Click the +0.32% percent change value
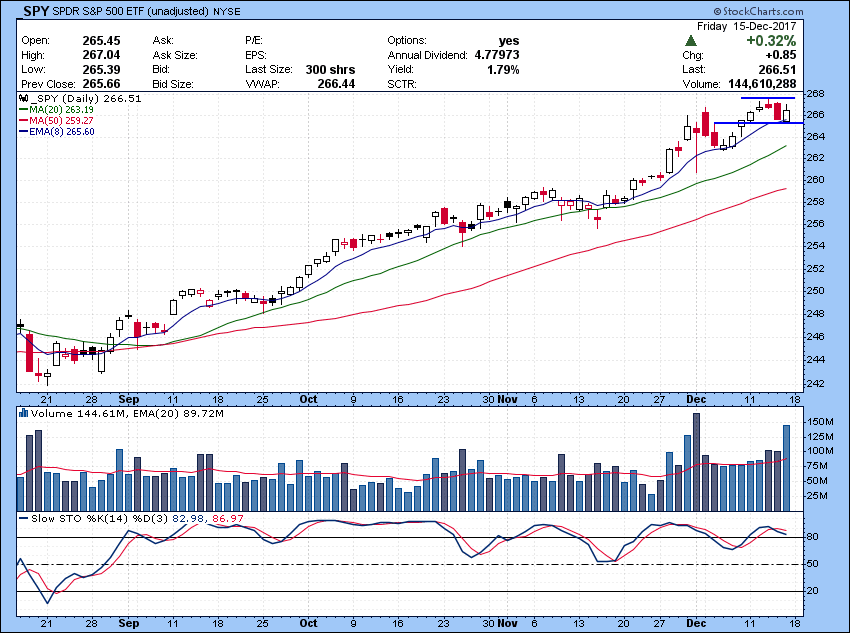This screenshot has width=850, height=633. click(x=771, y=41)
